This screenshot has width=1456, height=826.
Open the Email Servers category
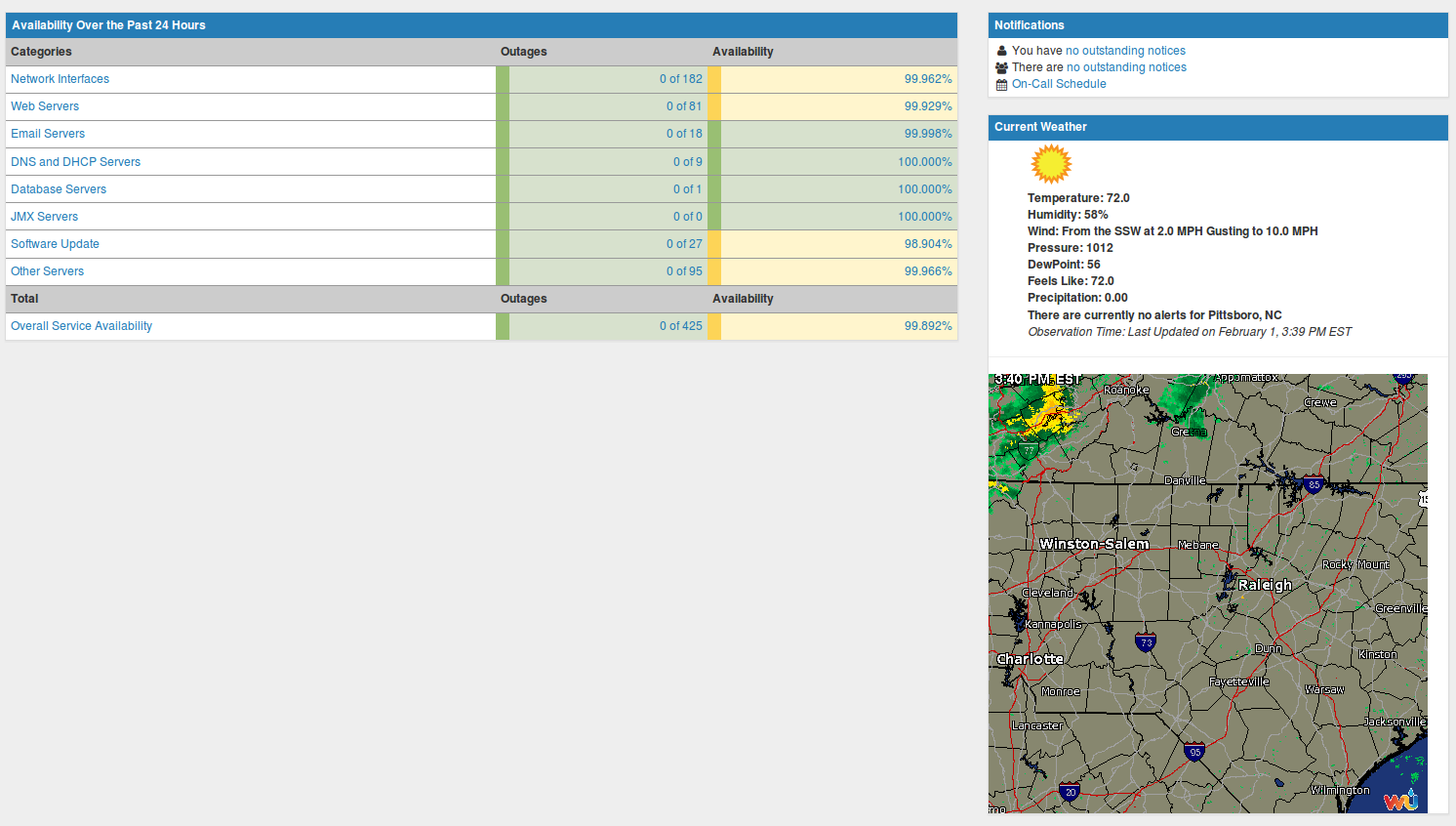click(x=48, y=134)
